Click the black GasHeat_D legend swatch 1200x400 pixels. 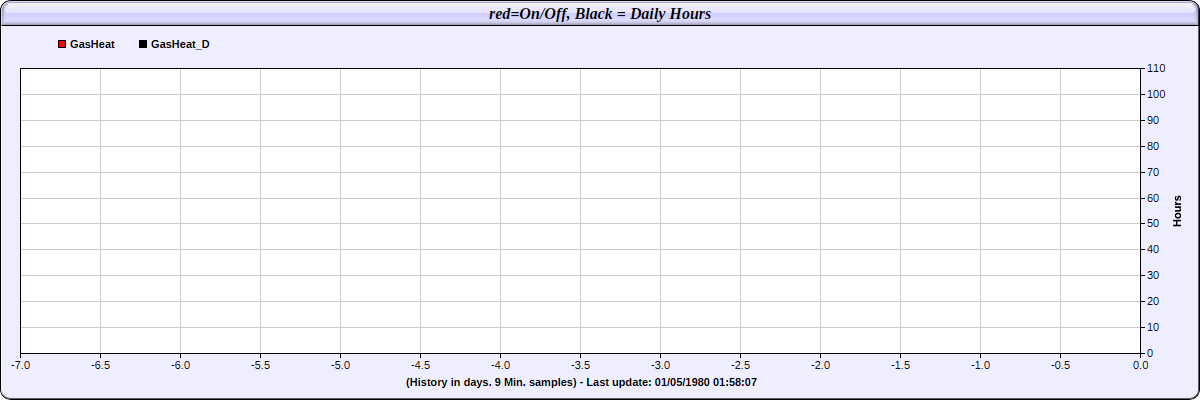[143, 45]
